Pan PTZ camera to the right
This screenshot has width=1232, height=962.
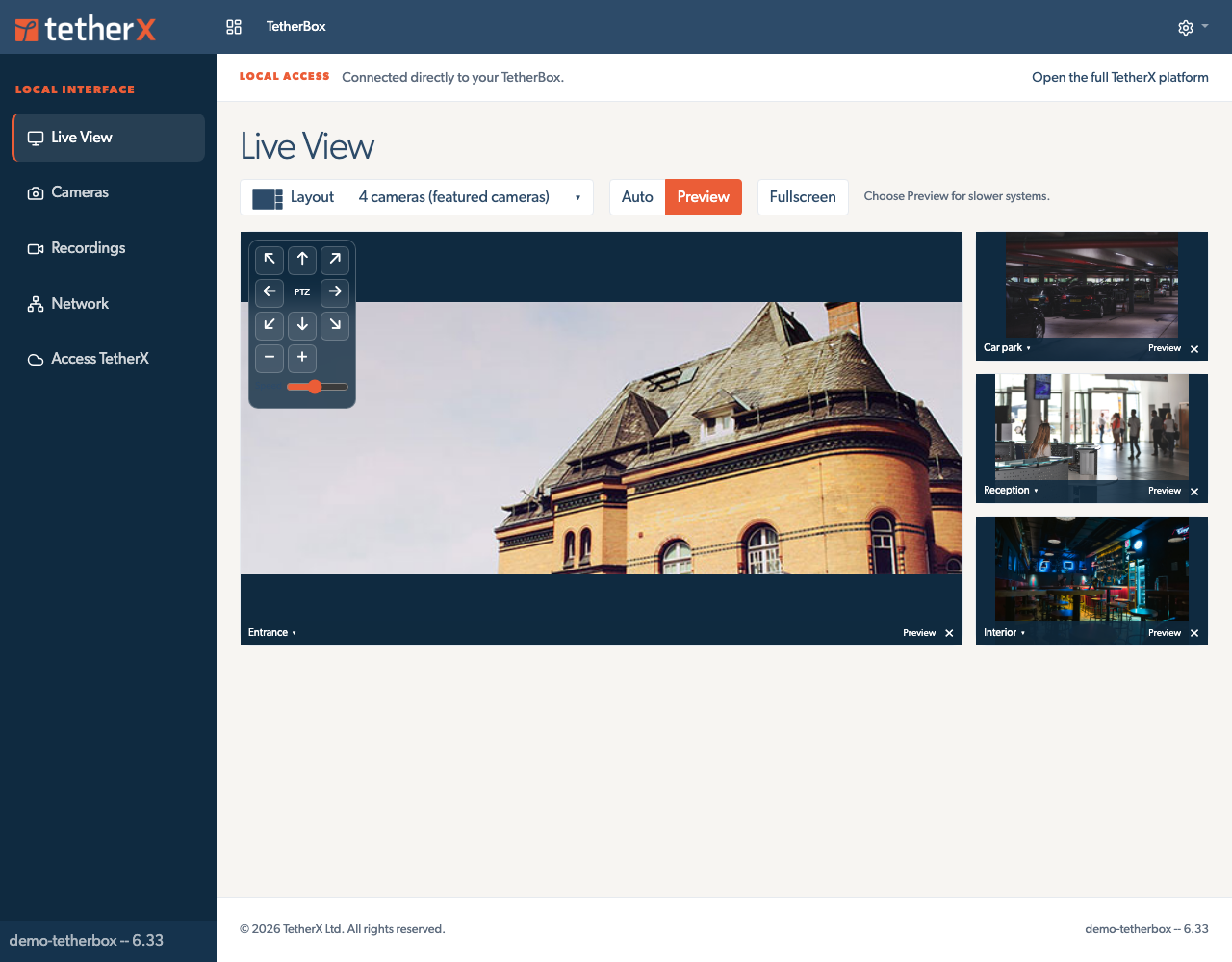pos(335,291)
